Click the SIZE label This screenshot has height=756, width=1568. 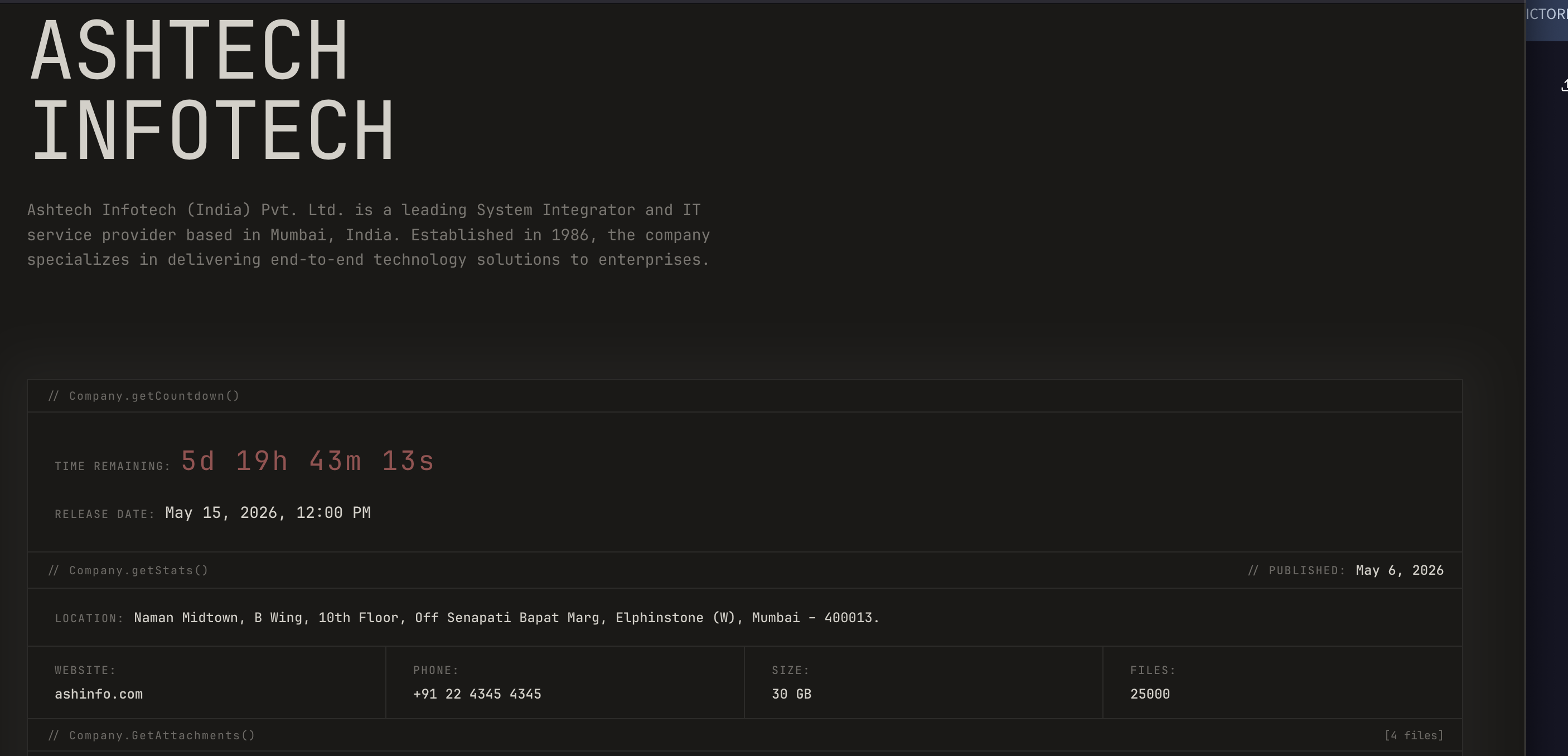(791, 670)
